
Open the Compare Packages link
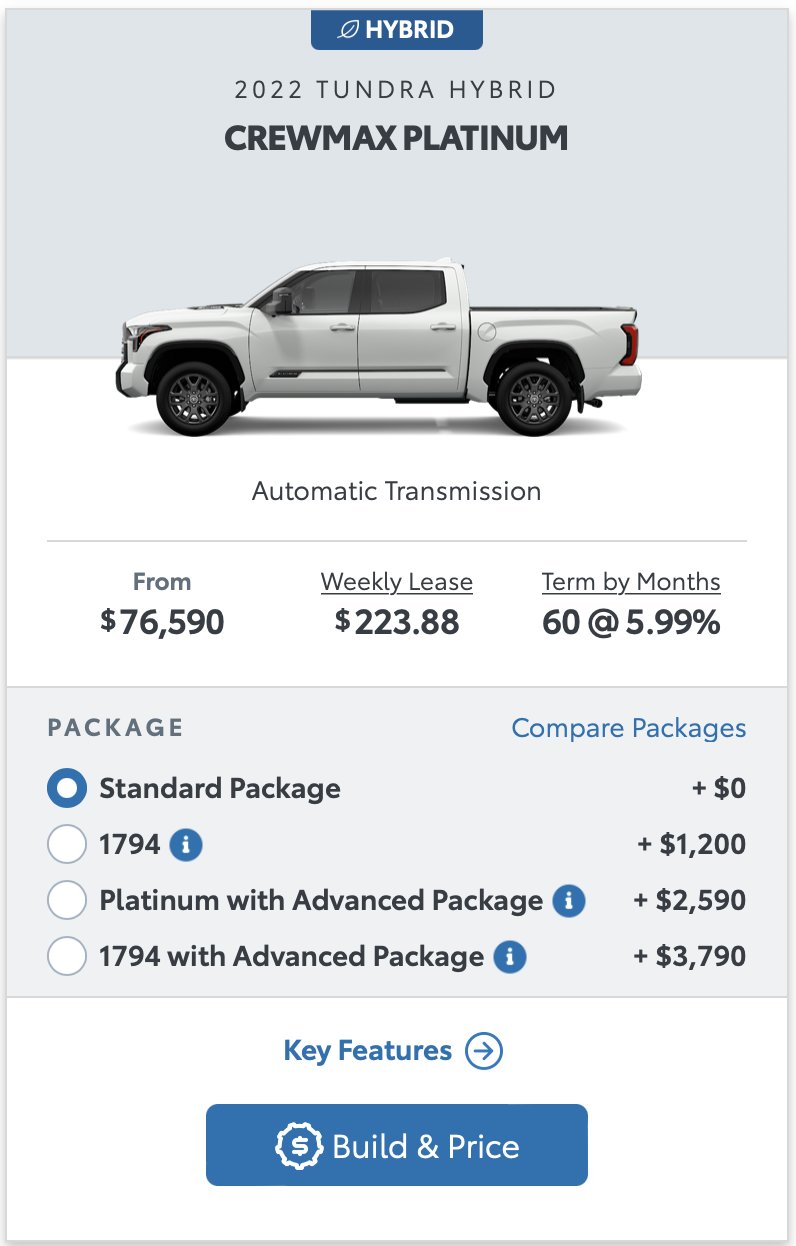click(629, 728)
